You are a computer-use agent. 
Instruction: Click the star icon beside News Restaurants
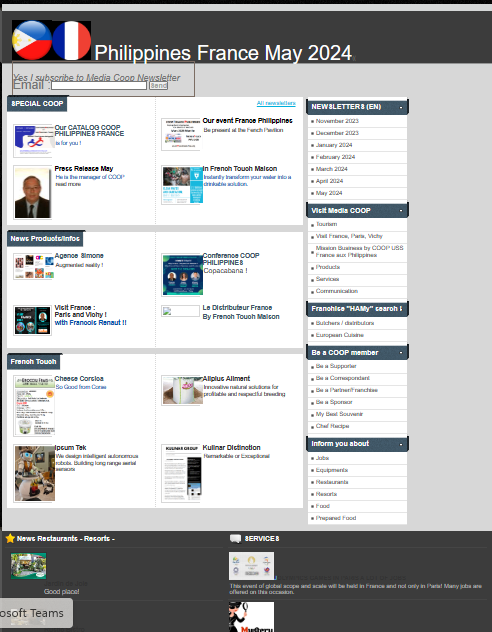point(10,538)
